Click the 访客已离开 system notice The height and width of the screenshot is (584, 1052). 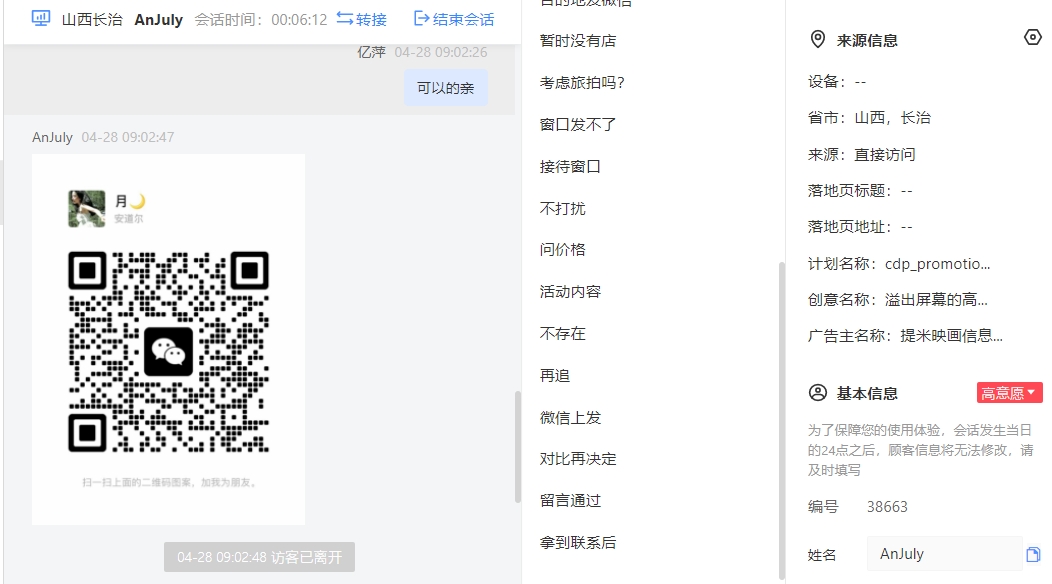click(260, 557)
